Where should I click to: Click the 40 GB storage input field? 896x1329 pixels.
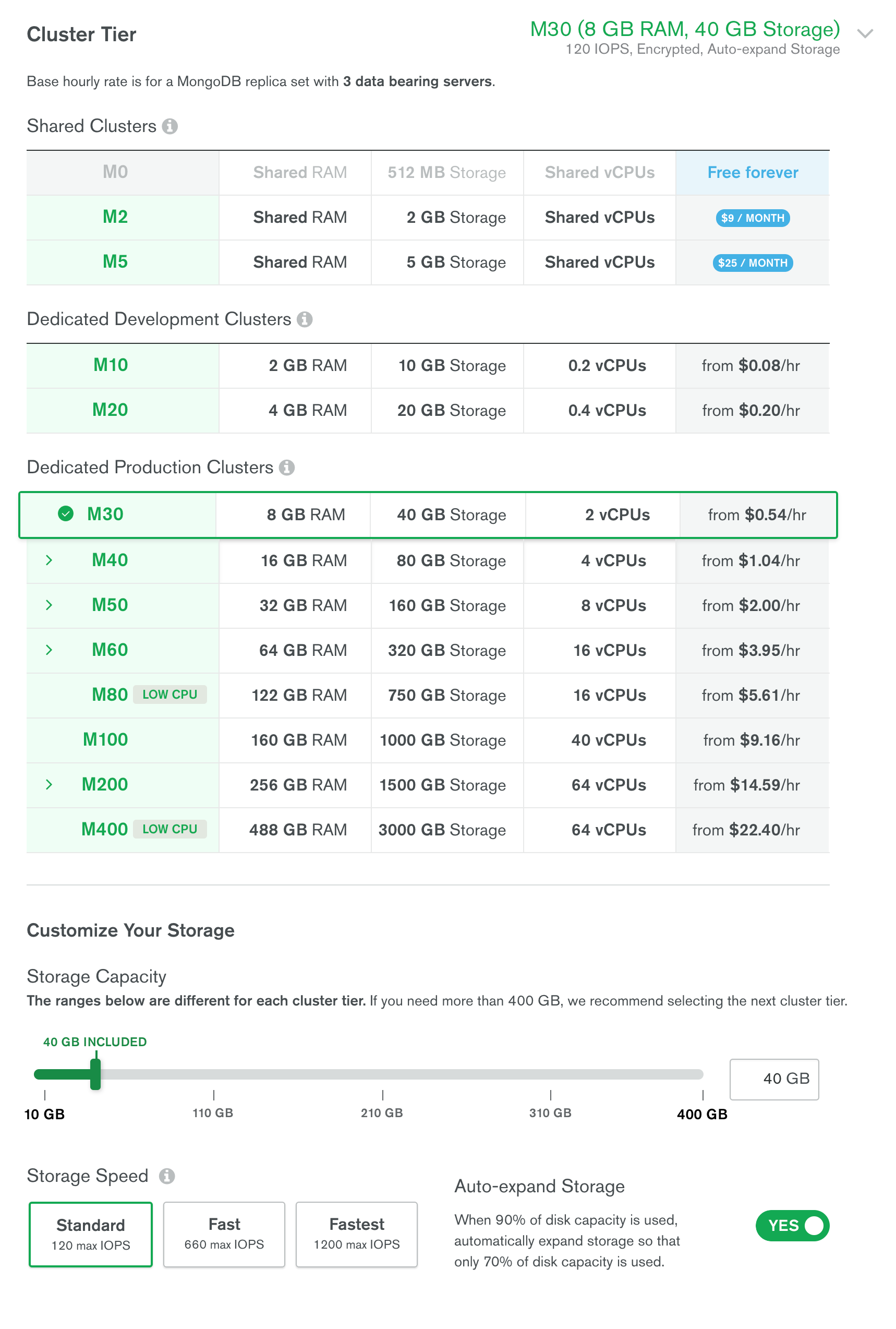(774, 1079)
